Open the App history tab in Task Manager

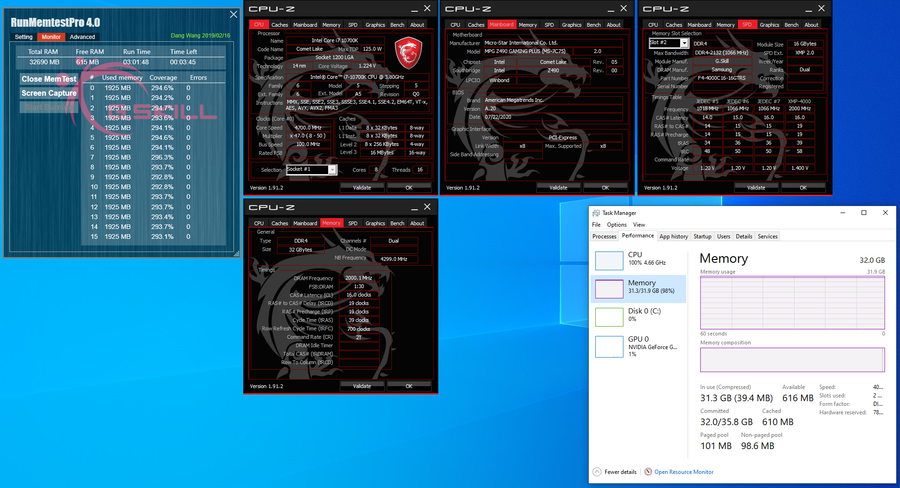pos(673,236)
